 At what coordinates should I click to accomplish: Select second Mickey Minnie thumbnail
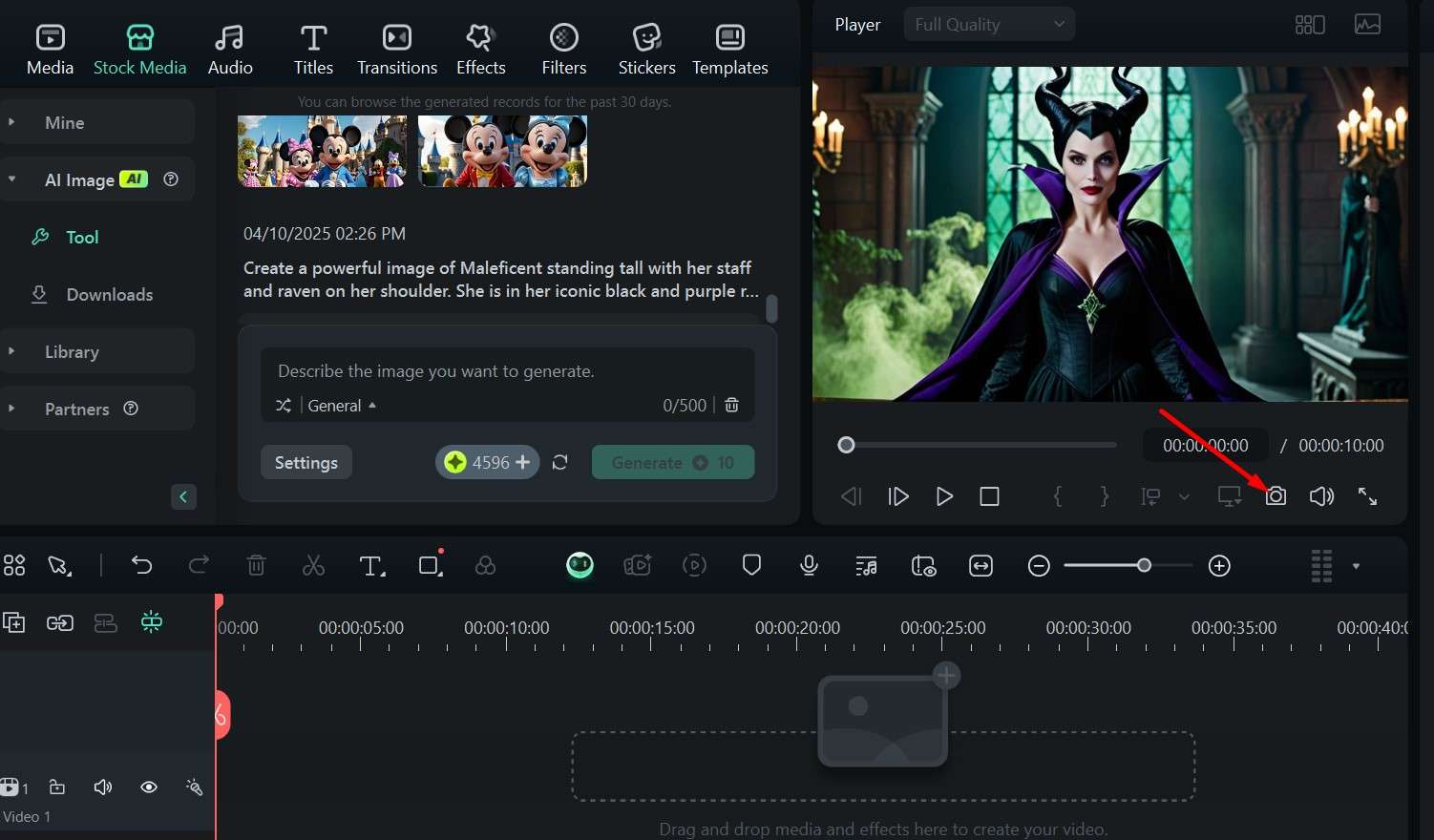[502, 151]
